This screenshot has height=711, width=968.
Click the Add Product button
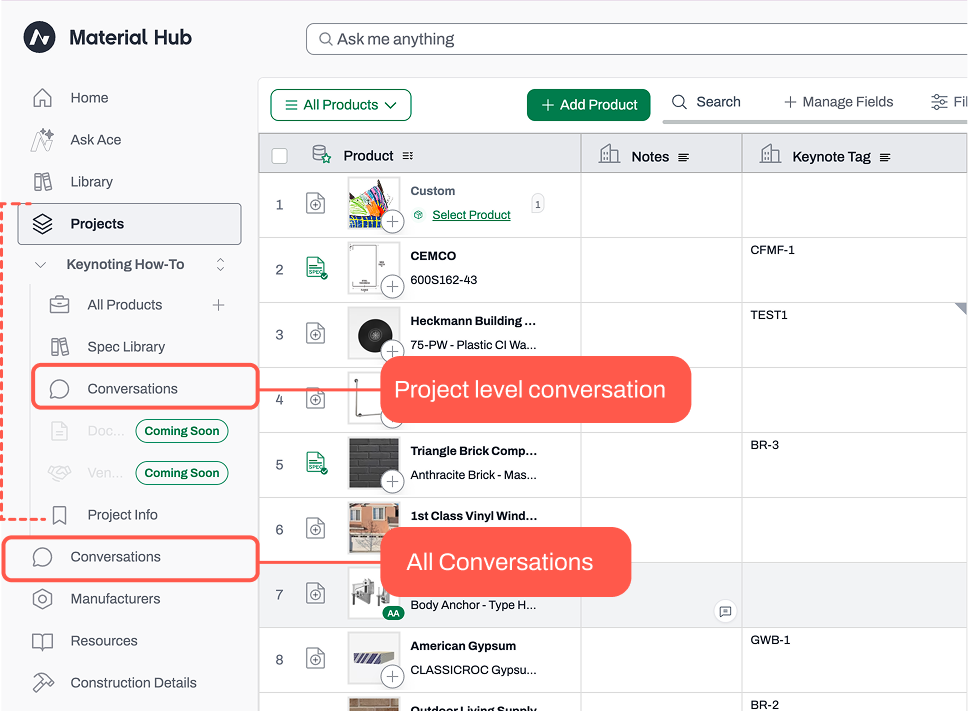pyautogui.click(x=588, y=105)
